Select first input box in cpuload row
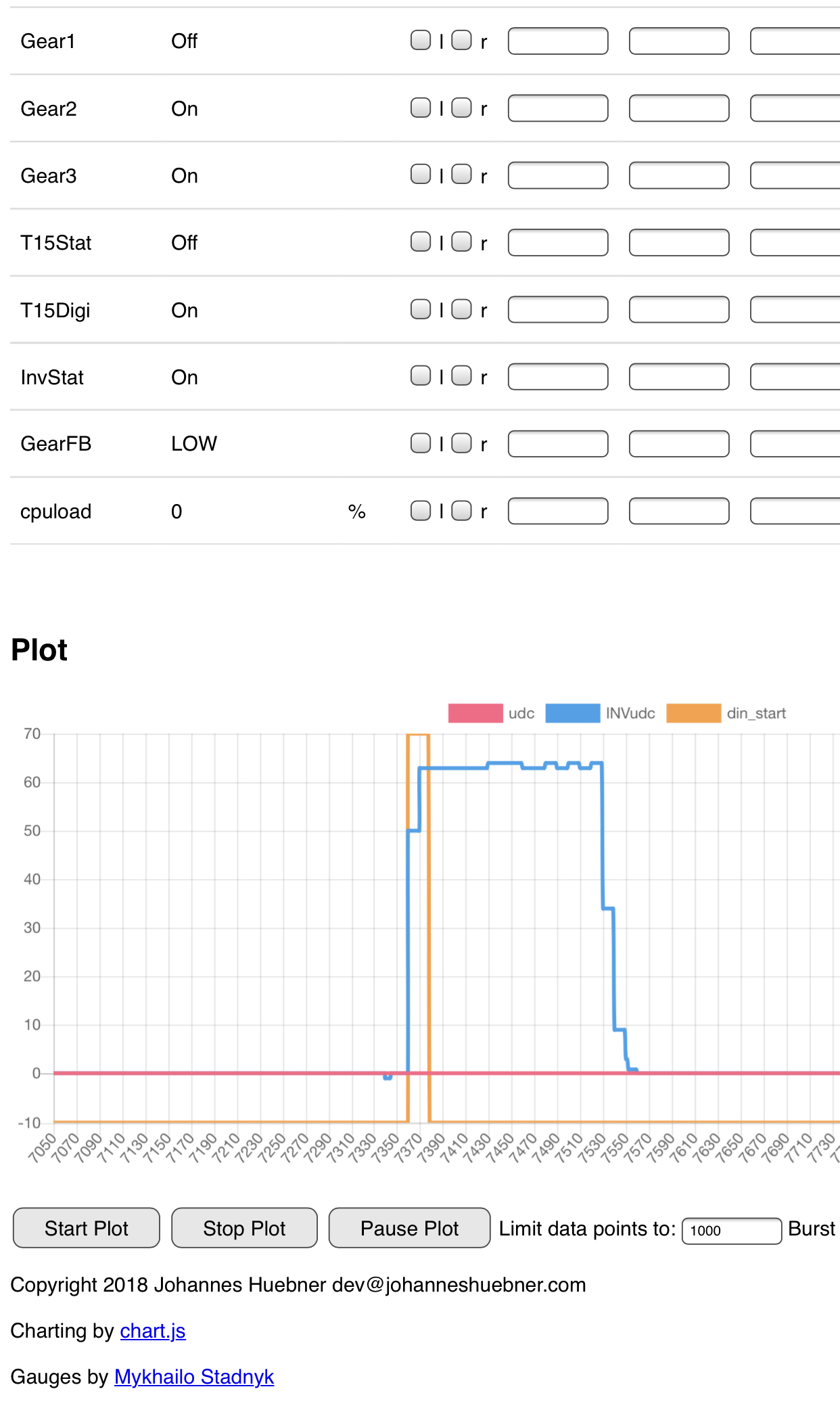 coord(558,511)
